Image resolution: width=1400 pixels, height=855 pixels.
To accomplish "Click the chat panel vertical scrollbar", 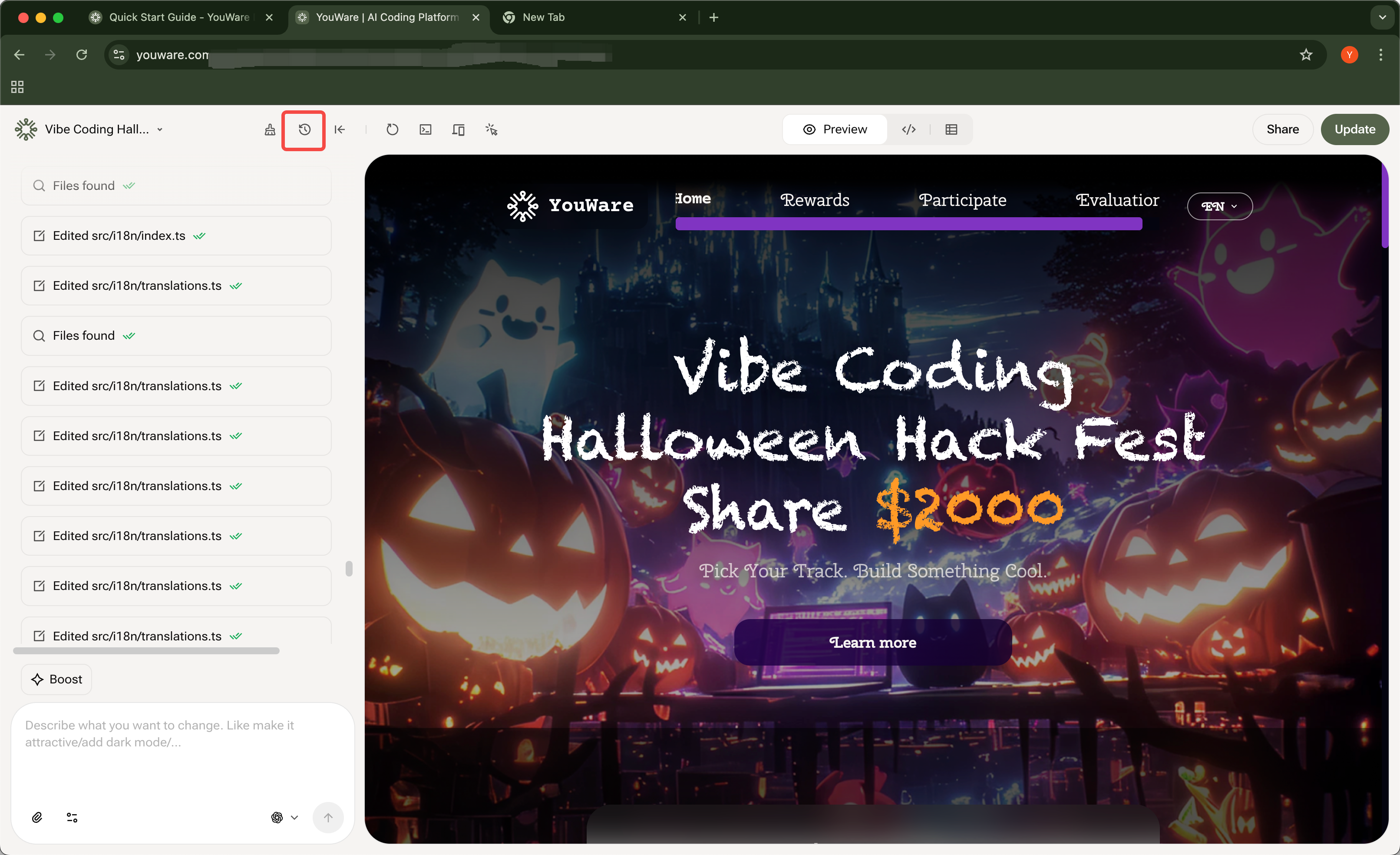I will click(x=349, y=569).
